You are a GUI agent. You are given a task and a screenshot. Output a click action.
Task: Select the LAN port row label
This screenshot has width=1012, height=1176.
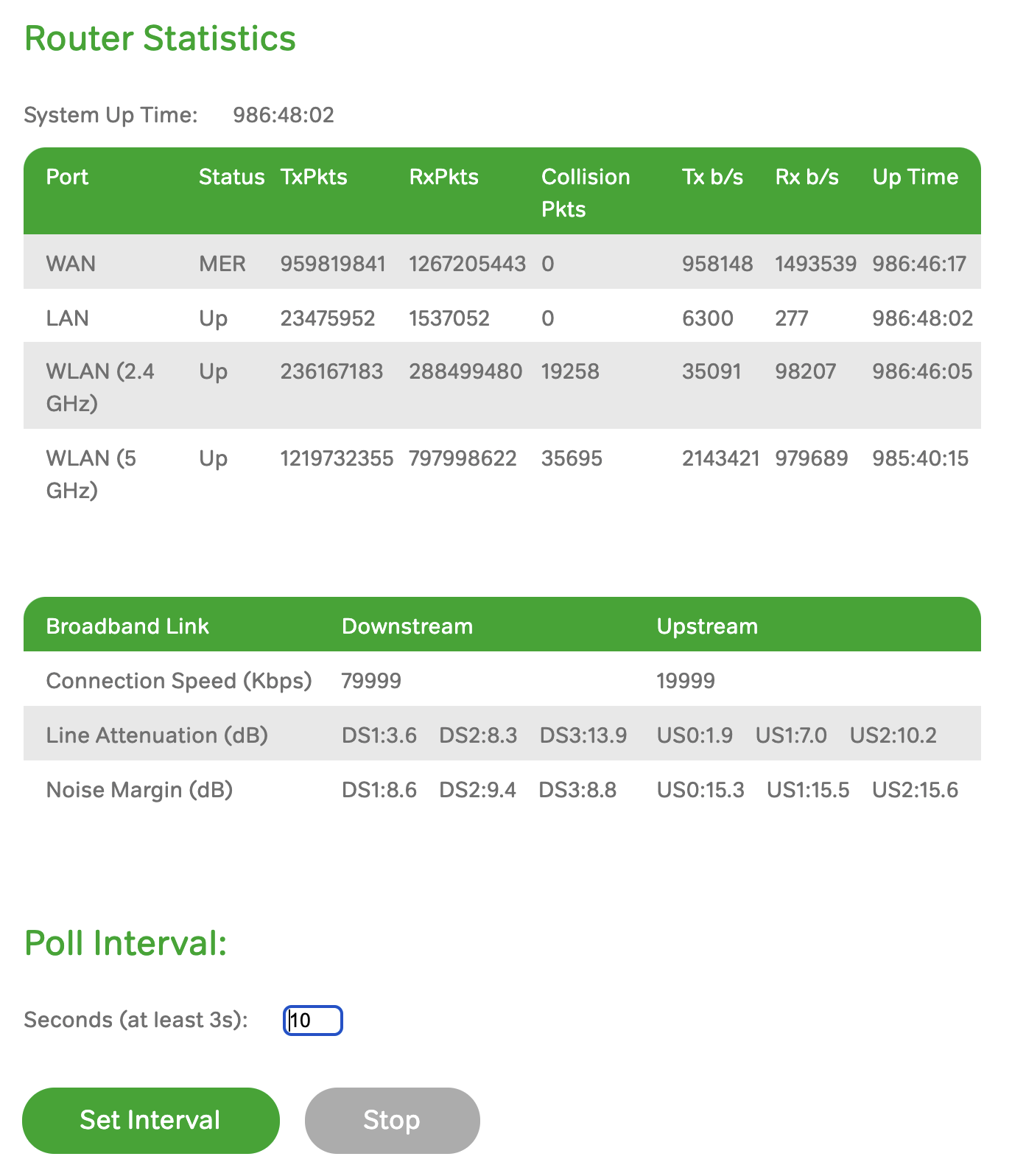click(x=67, y=318)
